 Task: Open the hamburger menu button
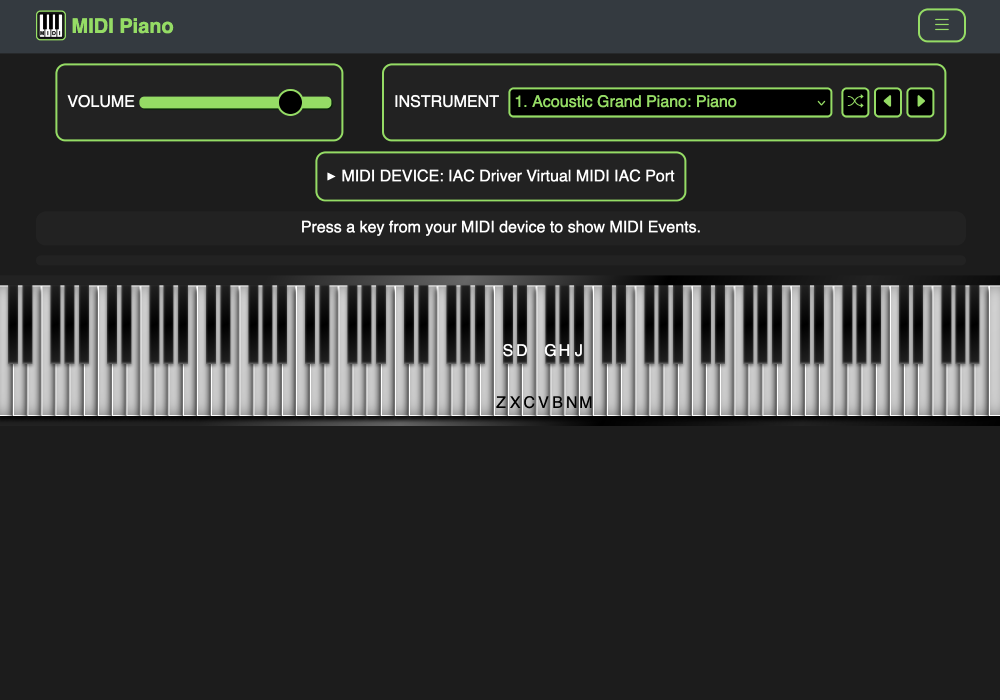point(941,26)
